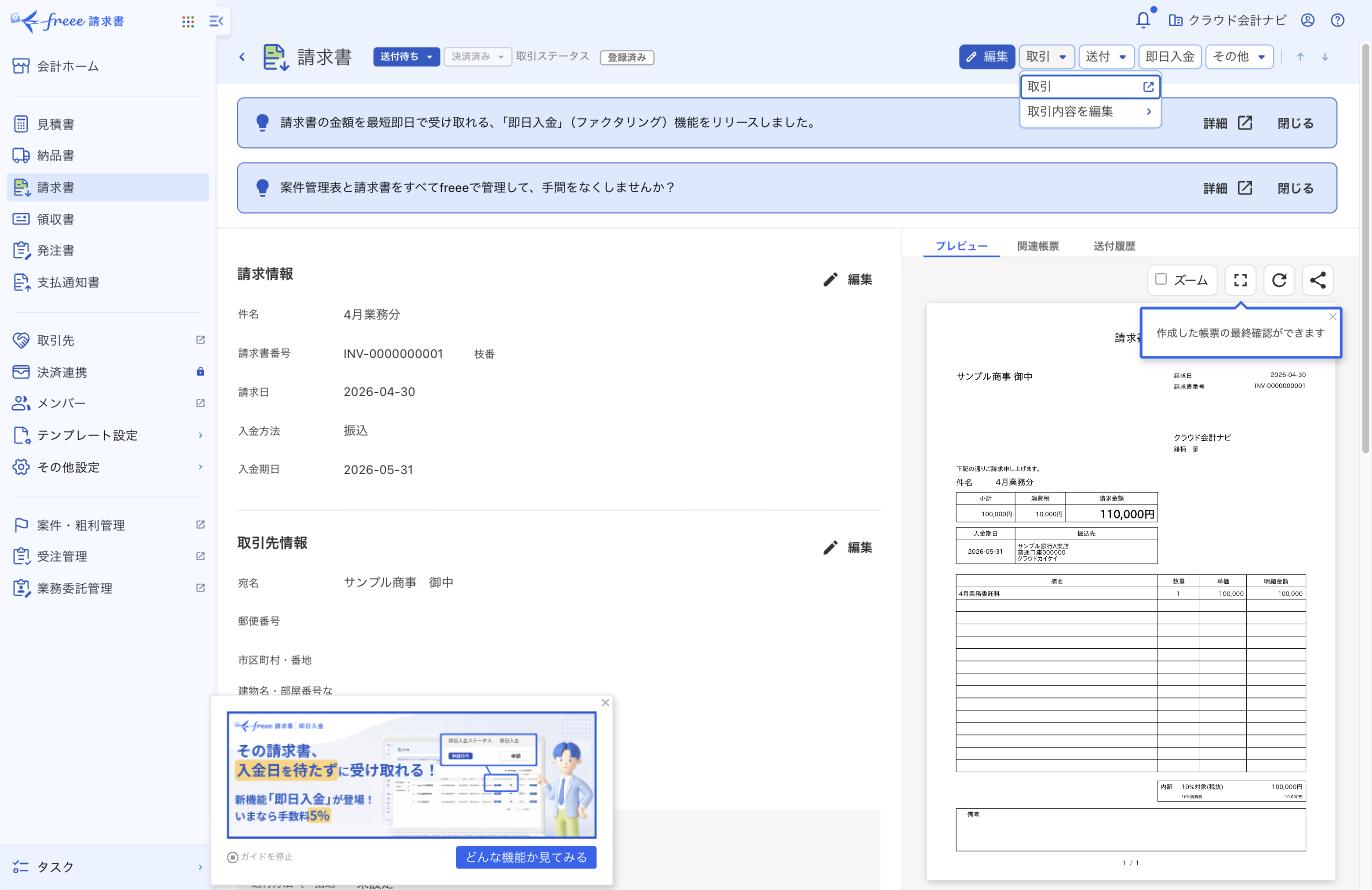The height and width of the screenshot is (890, 1372).
Task: Open the help question mark icon
Action: pos(1338,20)
